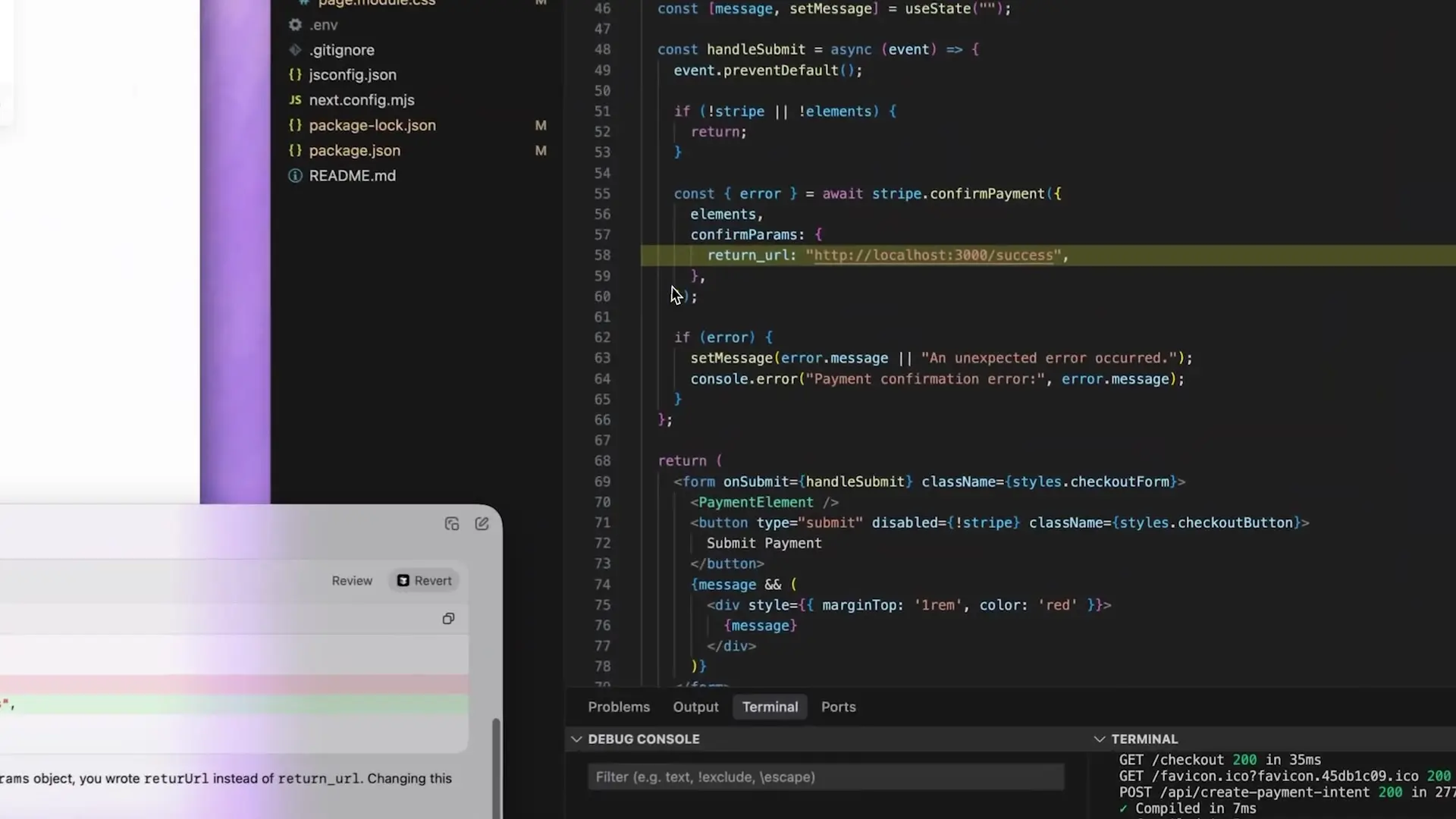Click the copy-windows icon in chat panel header
Screen dimensions: 1456x819
coord(452,524)
